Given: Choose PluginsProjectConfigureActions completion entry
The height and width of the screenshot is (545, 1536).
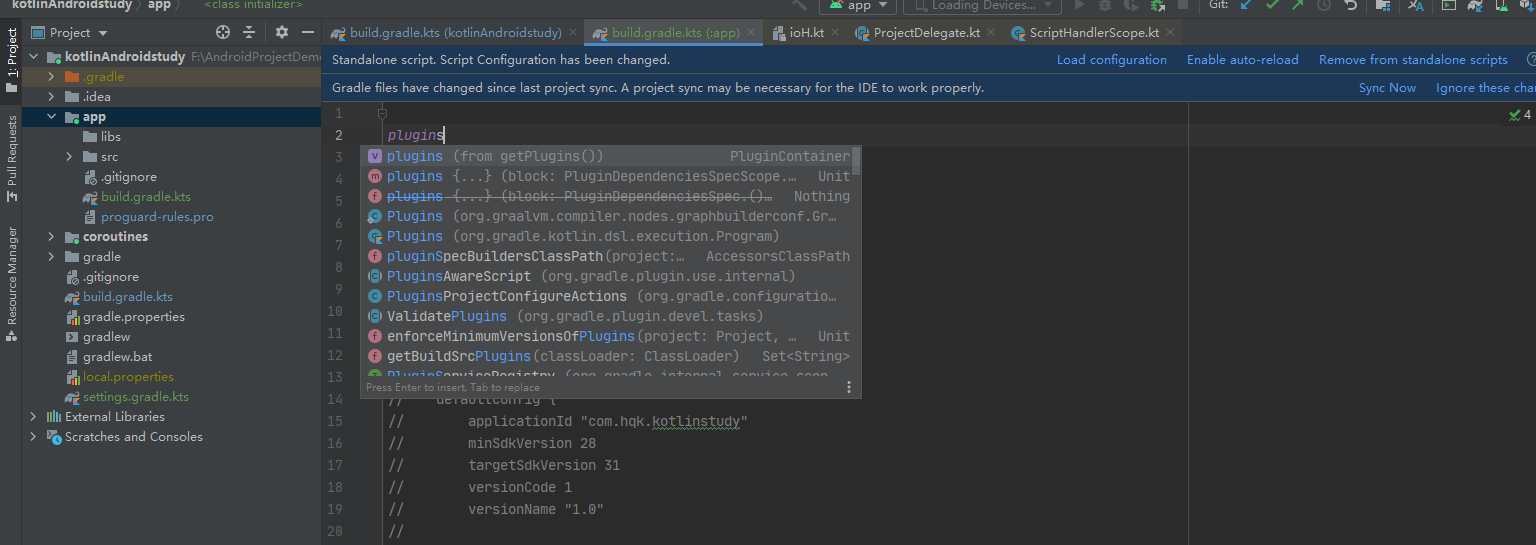Looking at the screenshot, I should (x=607, y=296).
